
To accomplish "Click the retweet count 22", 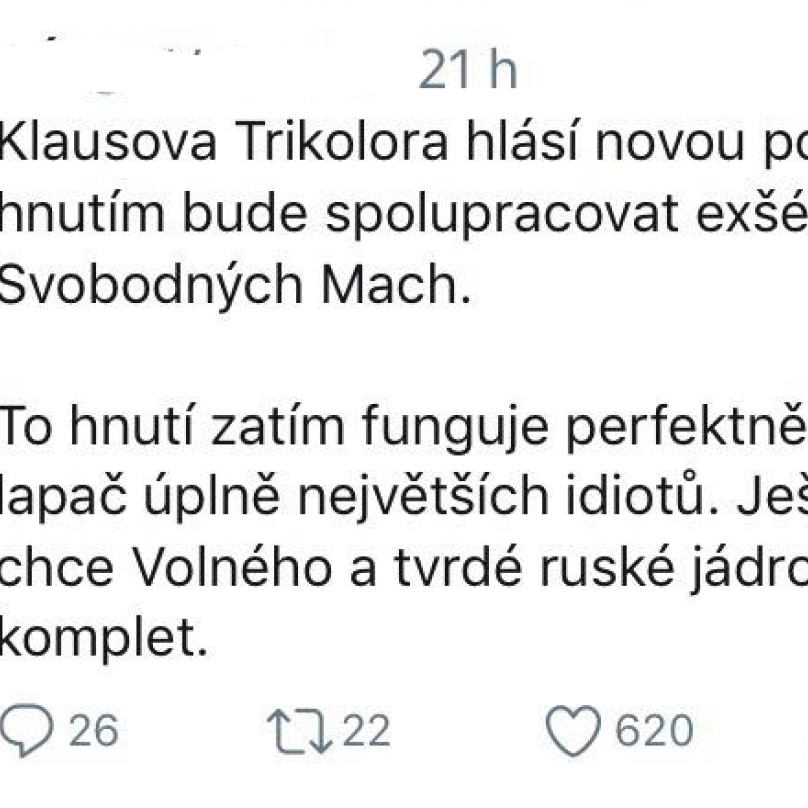I will 366,730.
